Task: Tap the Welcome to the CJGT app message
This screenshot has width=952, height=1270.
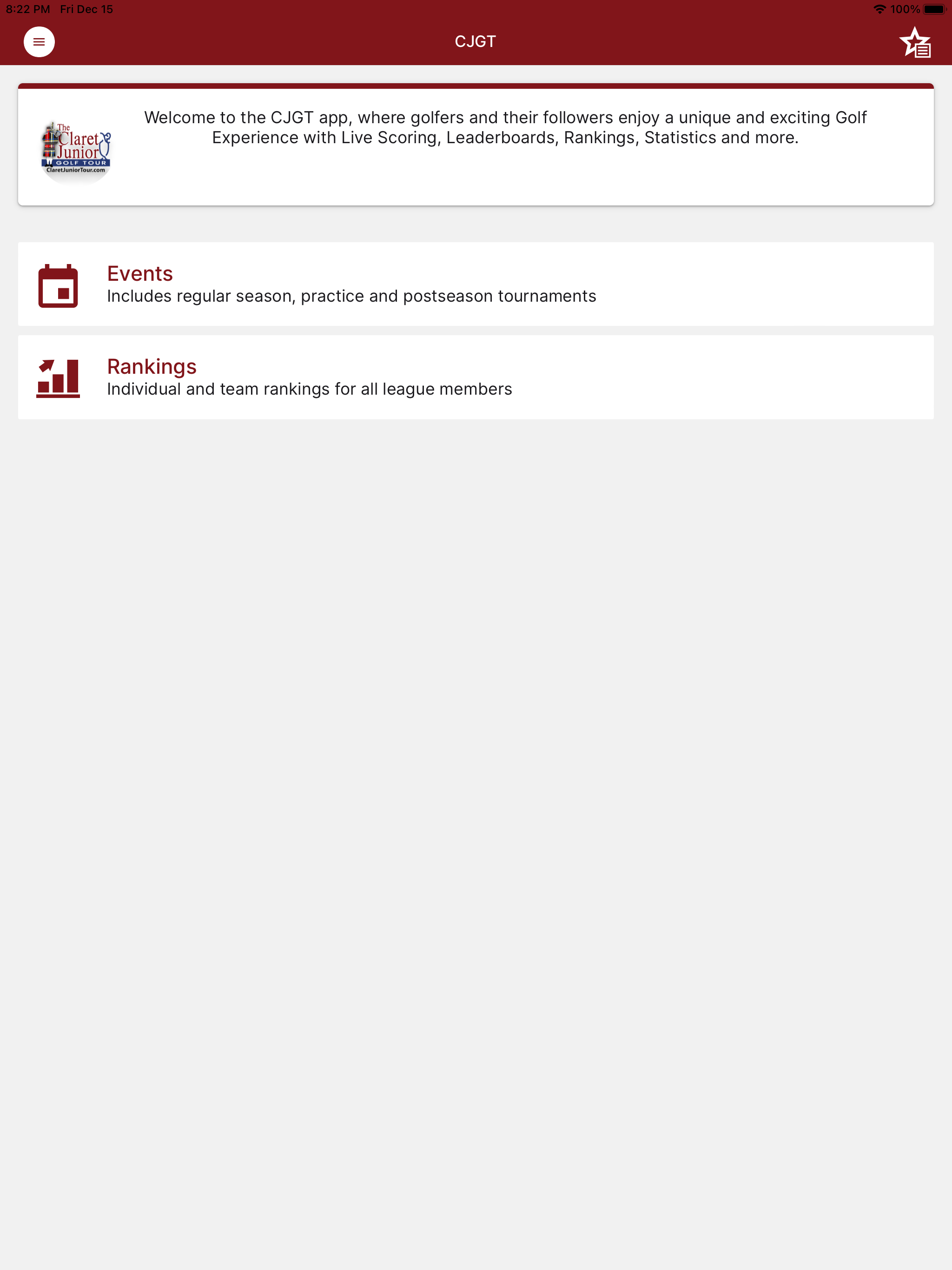Action: pyautogui.click(x=505, y=127)
